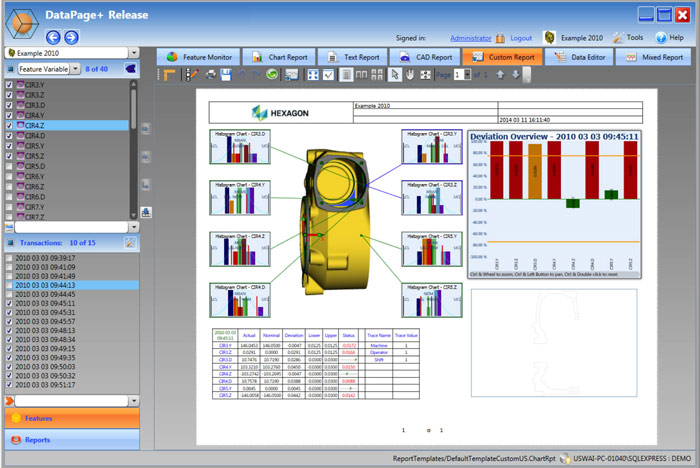Viewport: 700px width, 468px height.
Task: Print the report with the printer icon
Action: [211, 75]
